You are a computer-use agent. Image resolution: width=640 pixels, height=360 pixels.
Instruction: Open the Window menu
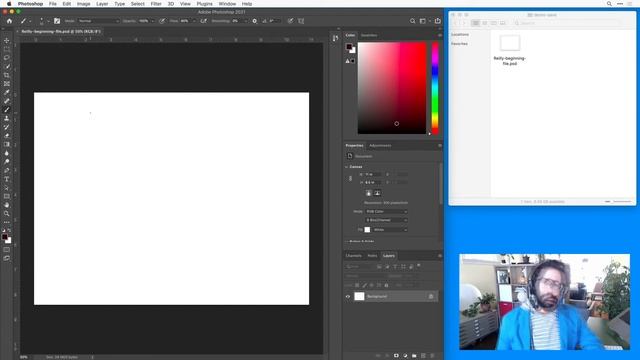(227, 4)
